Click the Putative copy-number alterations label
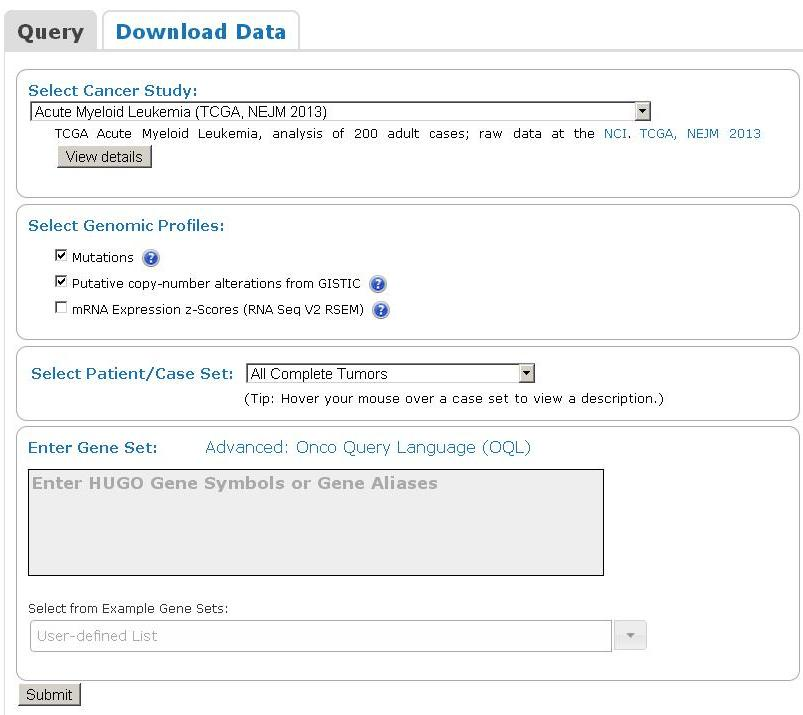Viewport: 803px width, 715px height. 216,284
